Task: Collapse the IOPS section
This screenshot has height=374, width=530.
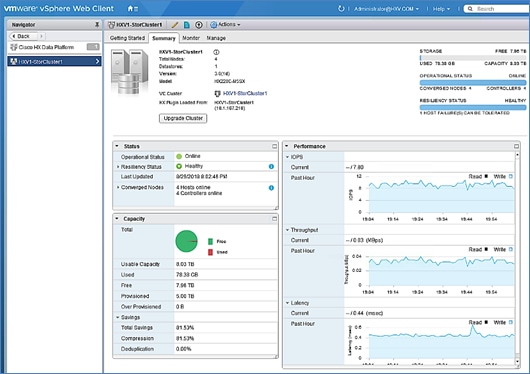Action: [288, 157]
